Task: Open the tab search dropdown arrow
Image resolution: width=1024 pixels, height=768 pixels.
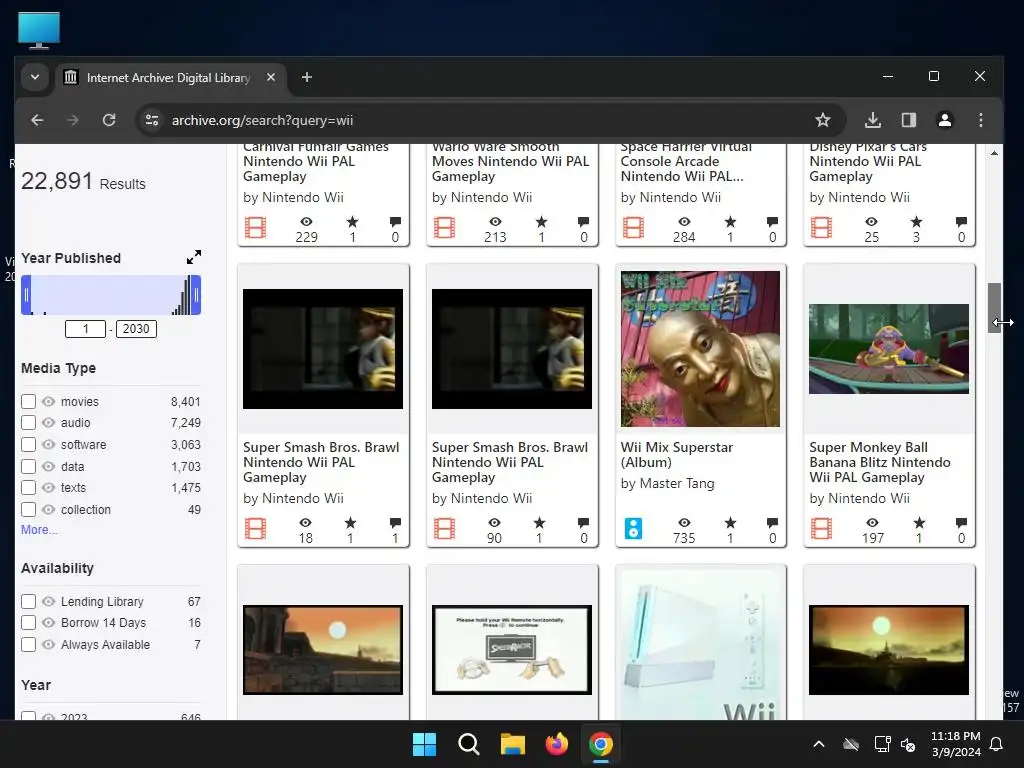Action: click(x=35, y=77)
